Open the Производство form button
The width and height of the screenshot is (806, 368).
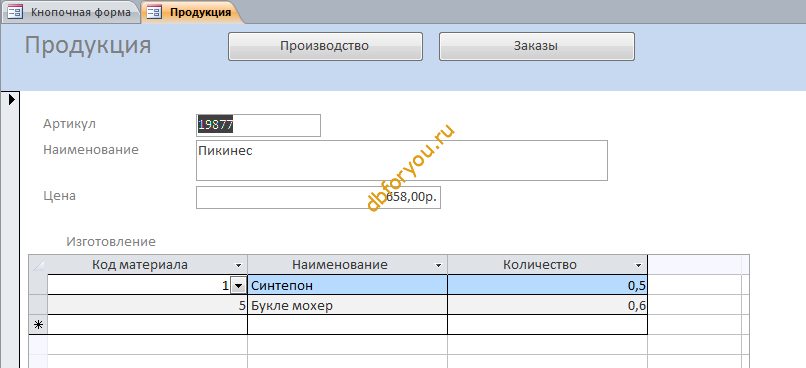click(x=325, y=46)
